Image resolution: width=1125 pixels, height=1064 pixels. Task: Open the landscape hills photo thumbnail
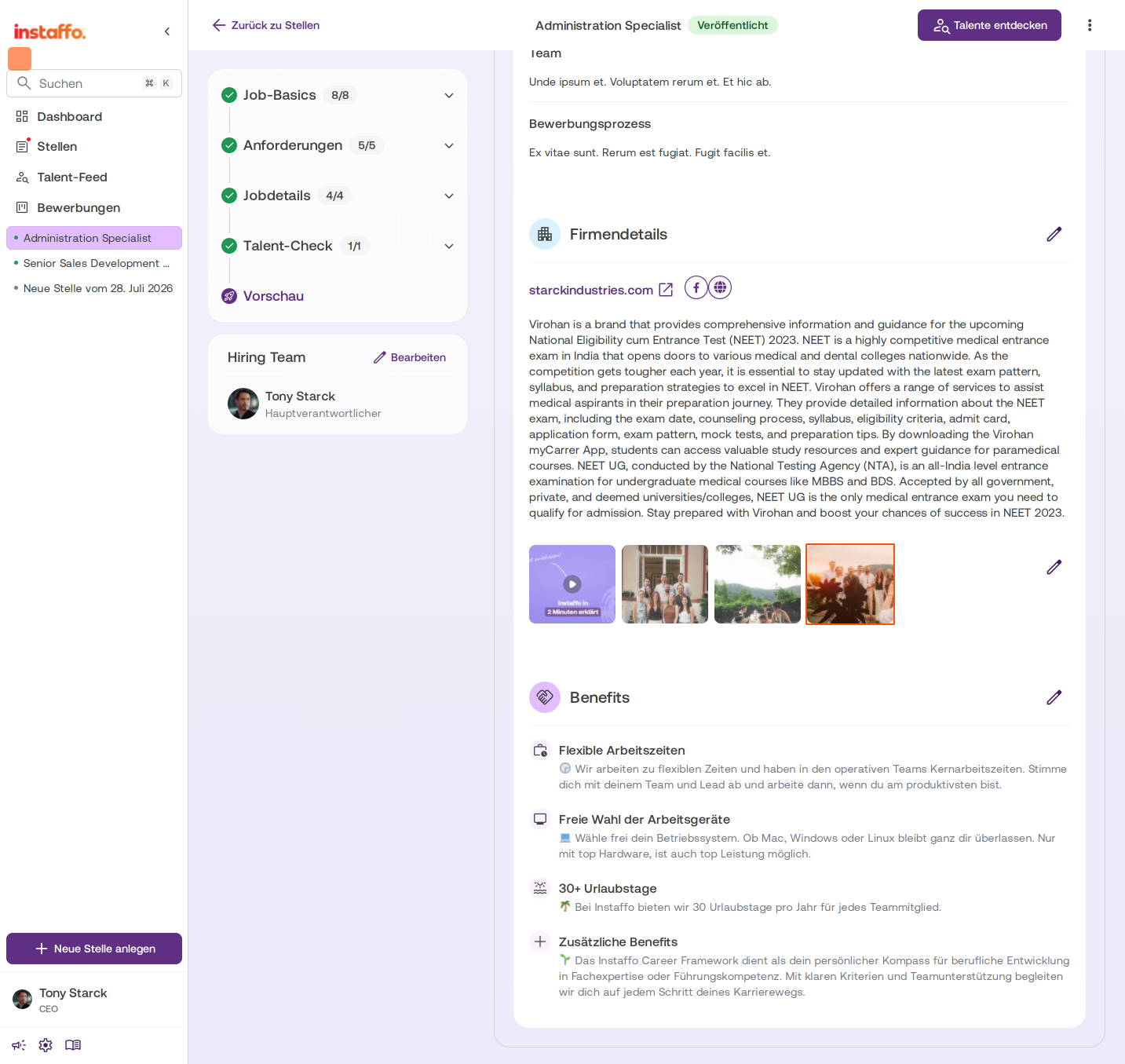[758, 584]
